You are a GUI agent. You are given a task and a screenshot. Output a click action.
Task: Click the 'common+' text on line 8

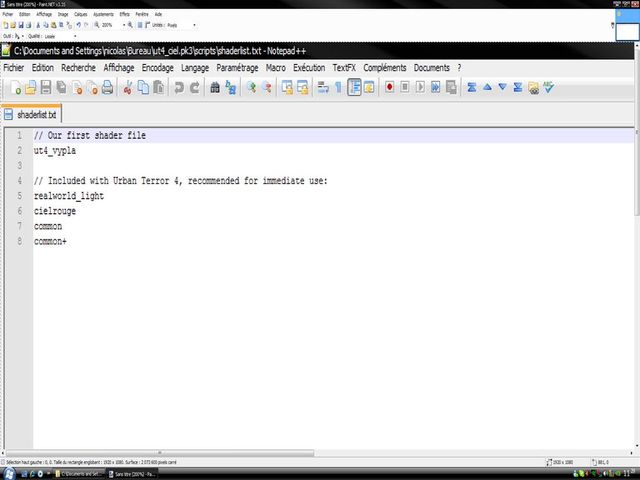[x=50, y=241]
